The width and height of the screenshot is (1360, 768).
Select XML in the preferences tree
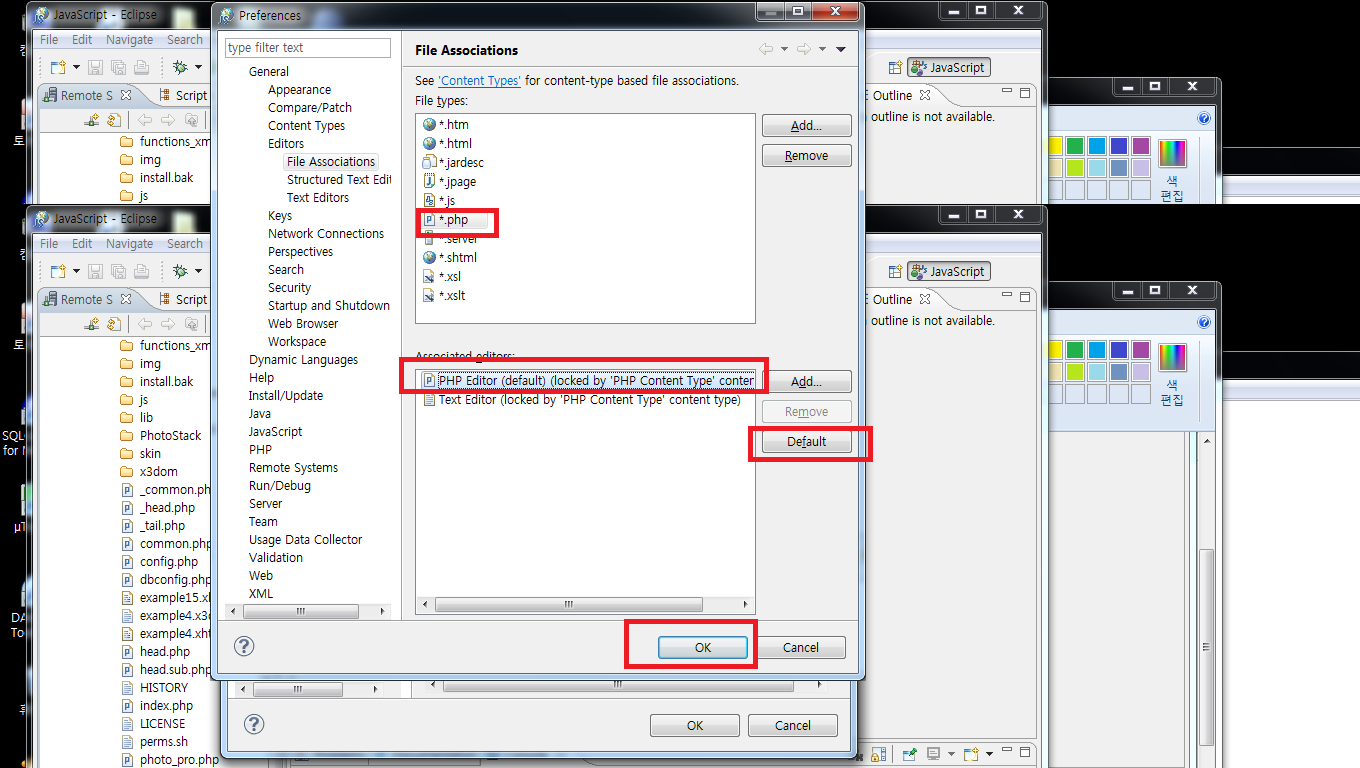(x=261, y=594)
